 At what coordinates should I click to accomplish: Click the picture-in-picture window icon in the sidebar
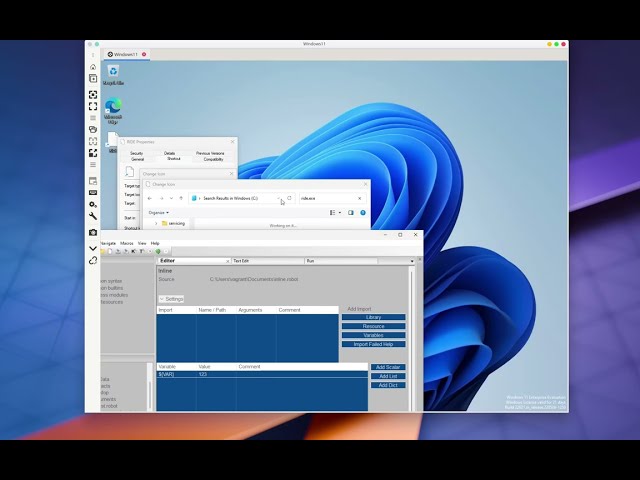point(93,181)
